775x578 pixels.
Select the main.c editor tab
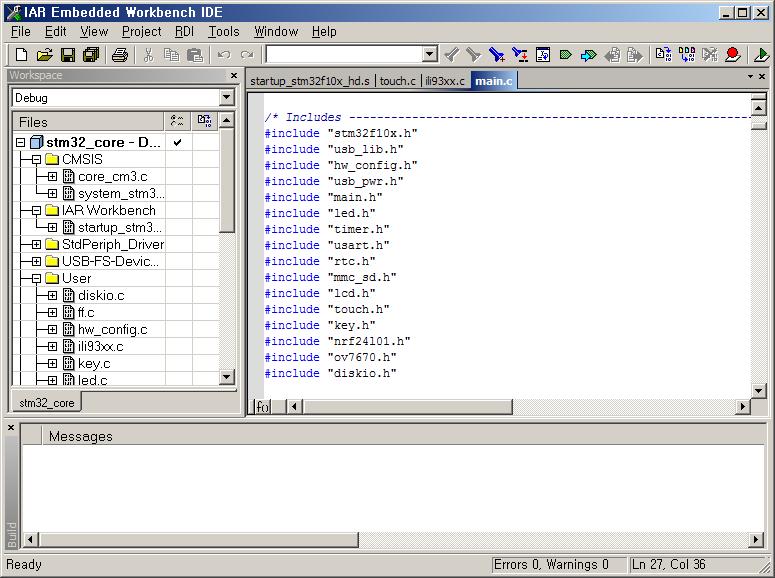(494, 81)
